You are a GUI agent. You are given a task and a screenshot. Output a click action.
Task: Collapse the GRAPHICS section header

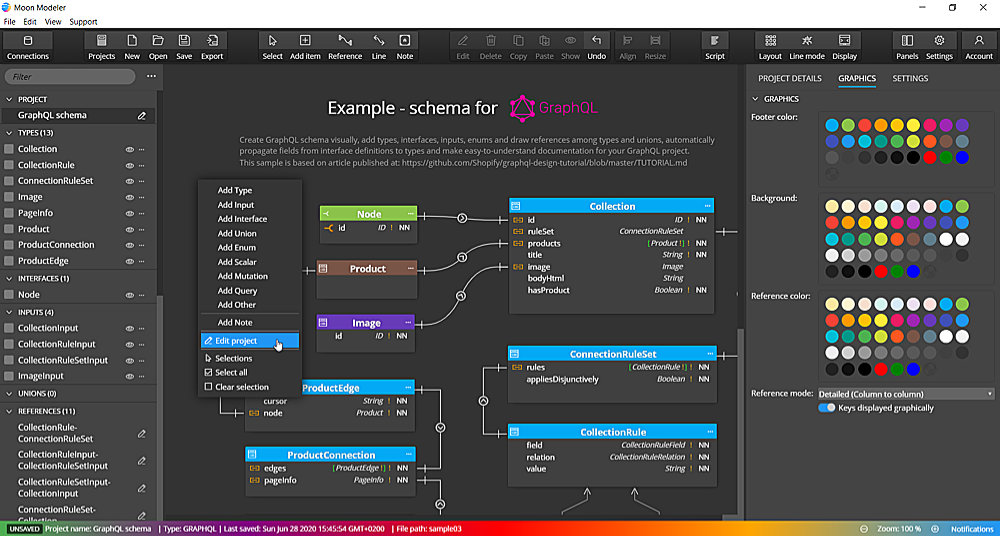pos(755,99)
